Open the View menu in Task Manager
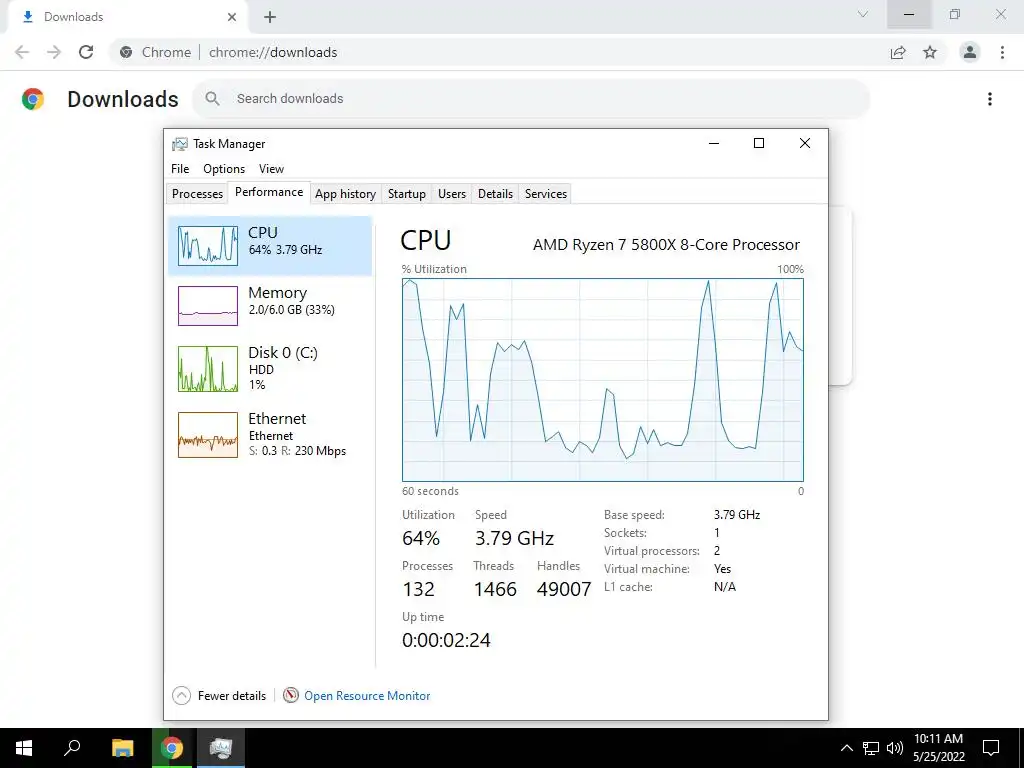Screen dimensions: 1024x768 tap(271, 168)
